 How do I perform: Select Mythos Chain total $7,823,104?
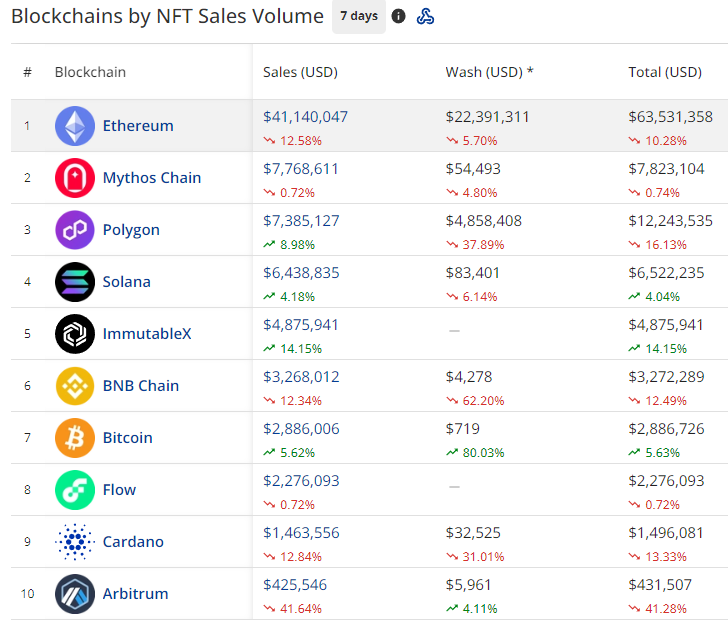coord(666,169)
